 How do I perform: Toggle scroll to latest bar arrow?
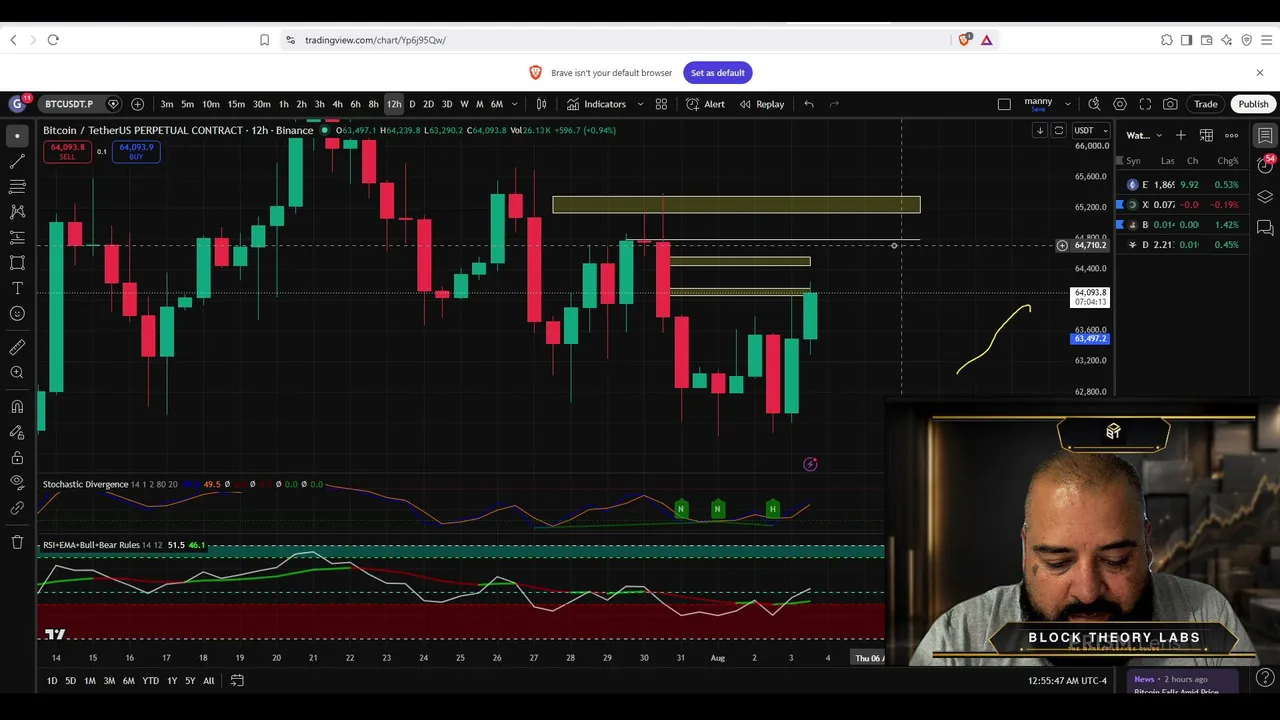(1040, 130)
